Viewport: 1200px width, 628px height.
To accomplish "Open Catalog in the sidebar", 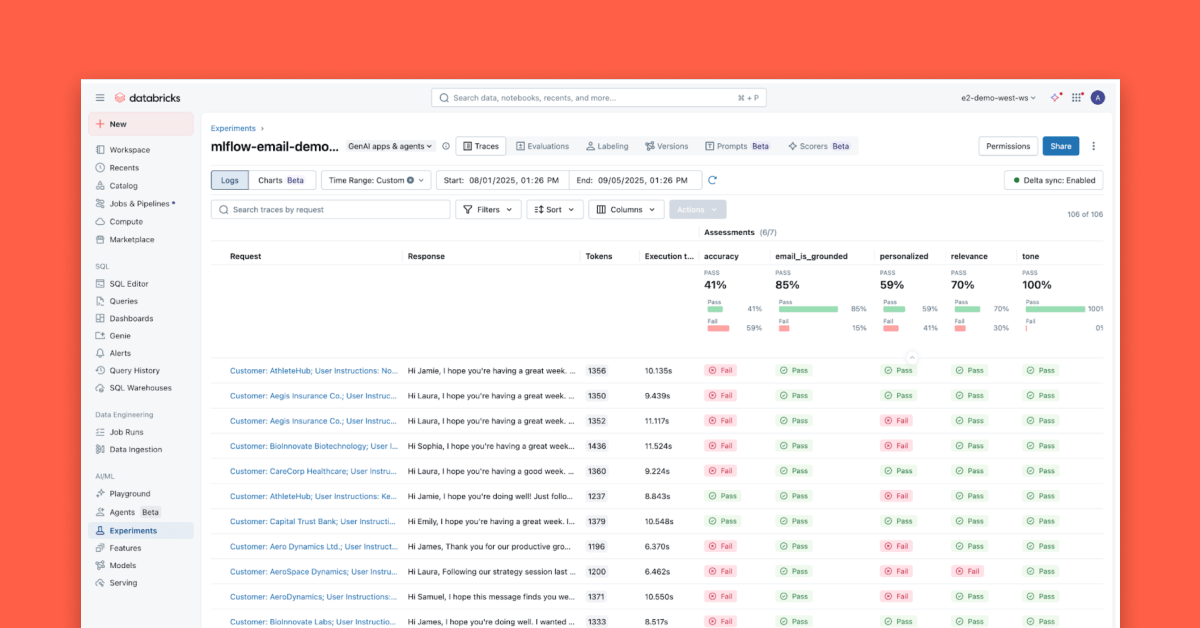I will click(123, 186).
